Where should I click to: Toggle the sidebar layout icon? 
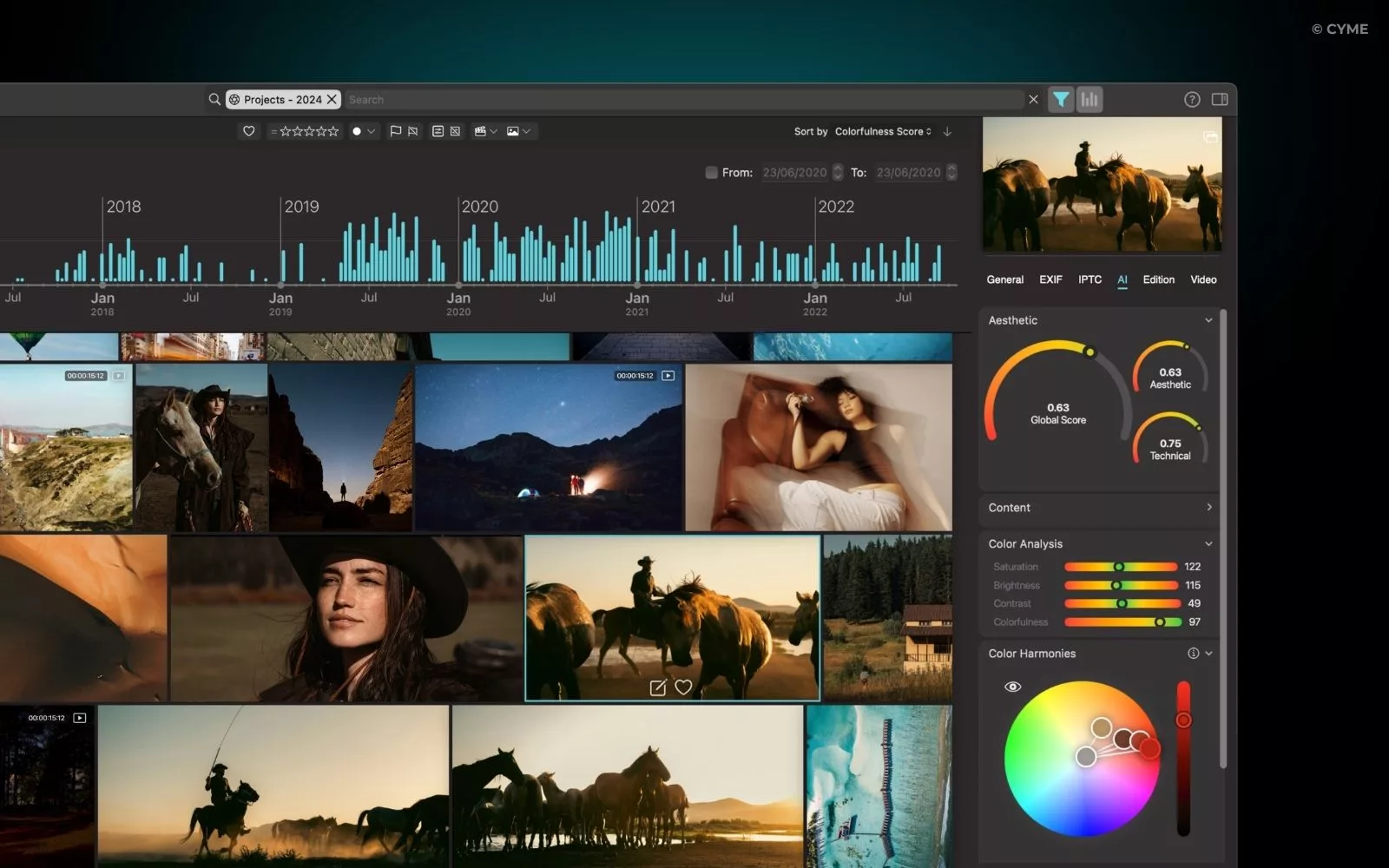click(1219, 99)
